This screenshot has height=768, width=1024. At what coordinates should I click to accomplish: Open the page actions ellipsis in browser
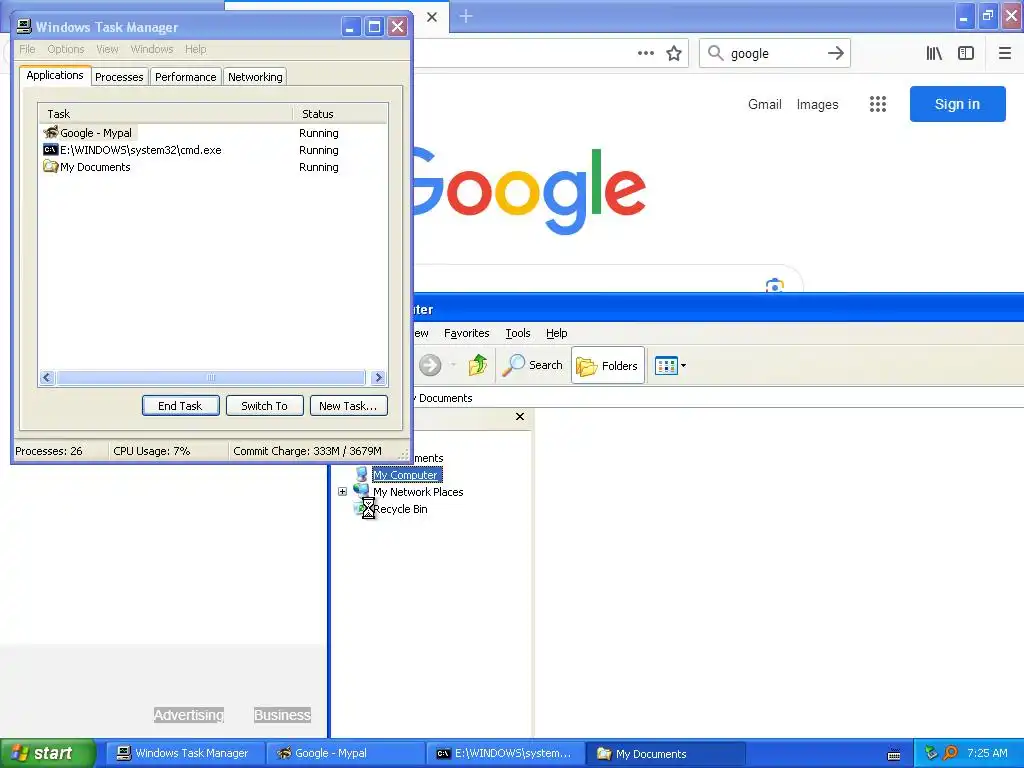click(x=645, y=53)
